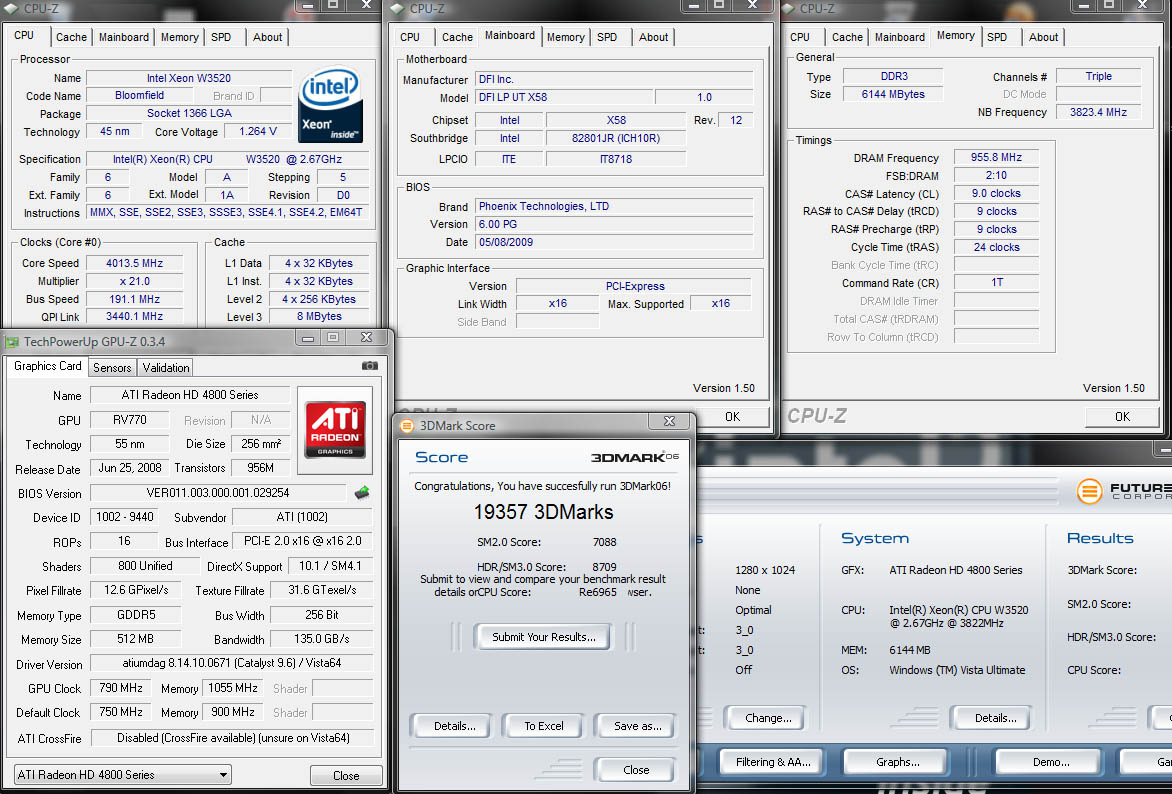This screenshot has width=1172, height=794.
Task: Export score with To Excel button
Action: 543,726
